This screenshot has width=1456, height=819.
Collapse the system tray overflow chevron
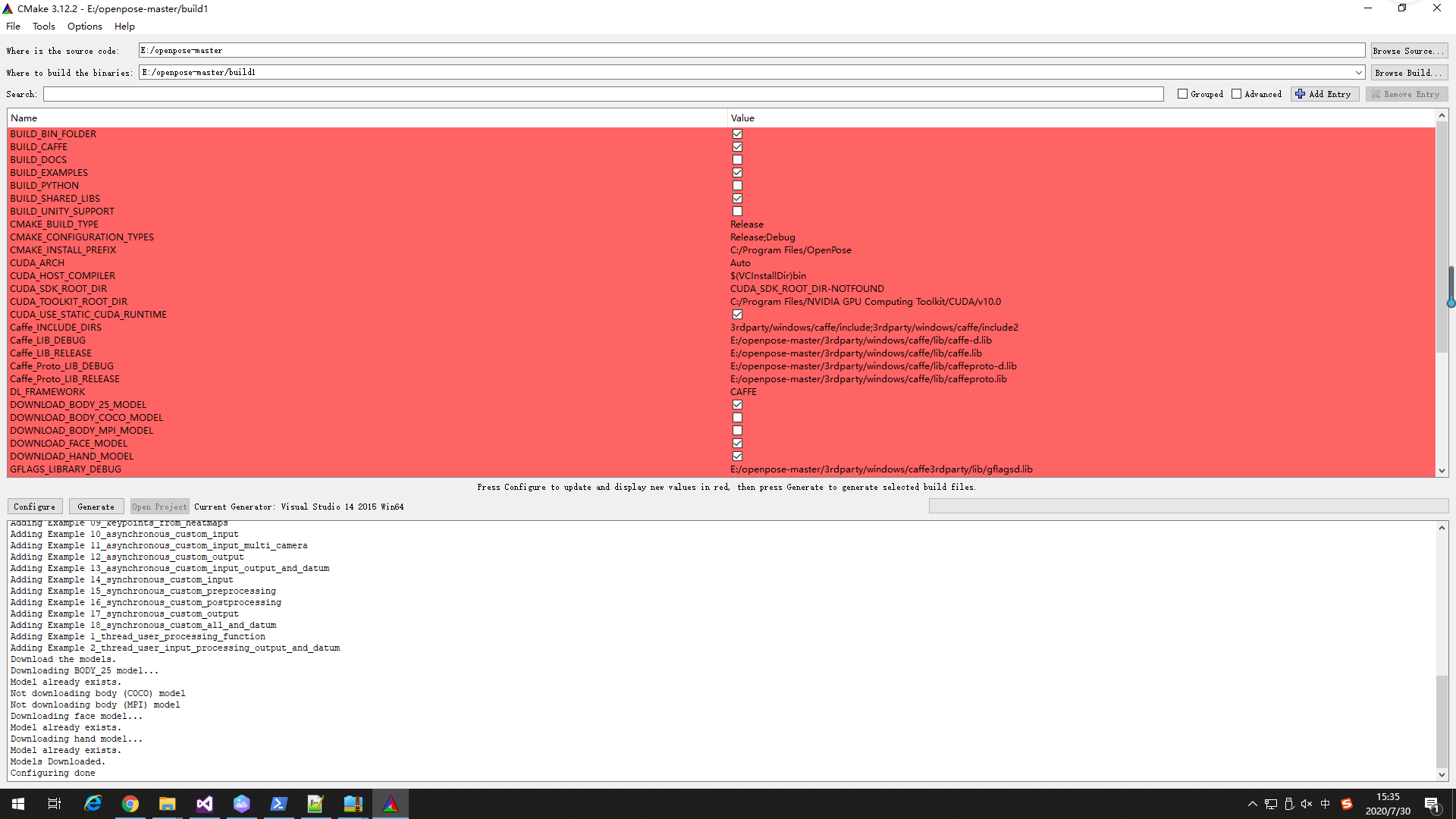(1252, 803)
